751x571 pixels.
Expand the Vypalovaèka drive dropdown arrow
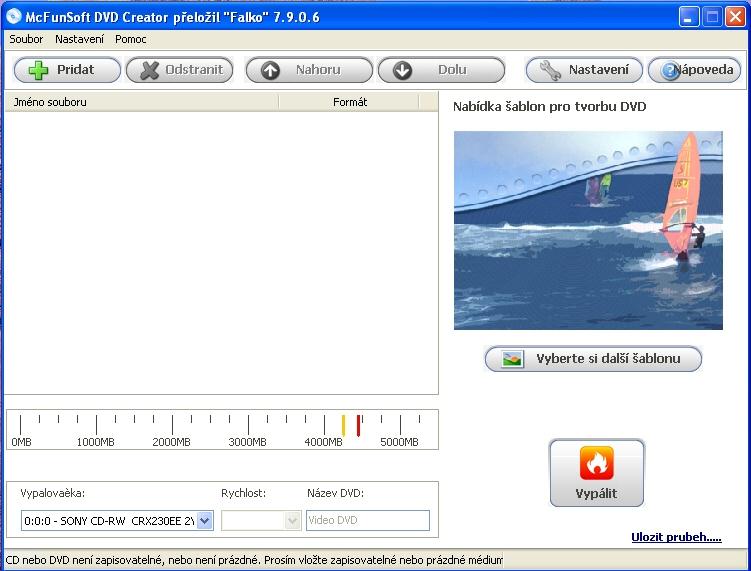(x=205, y=520)
